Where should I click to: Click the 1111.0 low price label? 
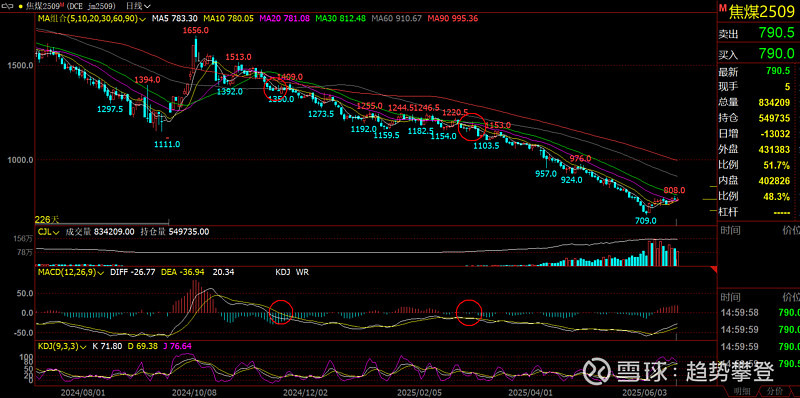point(167,144)
